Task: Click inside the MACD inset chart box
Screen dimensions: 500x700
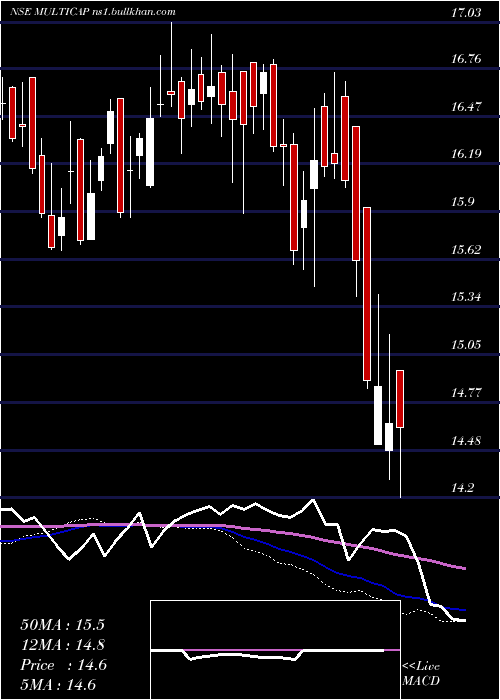Action: point(275,650)
